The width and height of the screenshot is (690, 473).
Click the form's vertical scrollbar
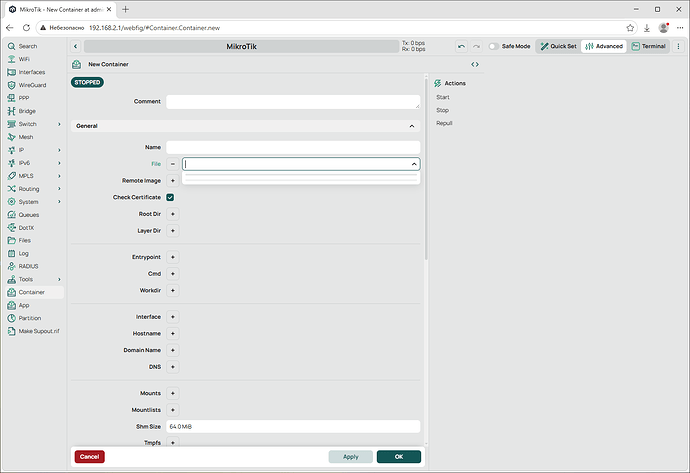(x=426, y=169)
